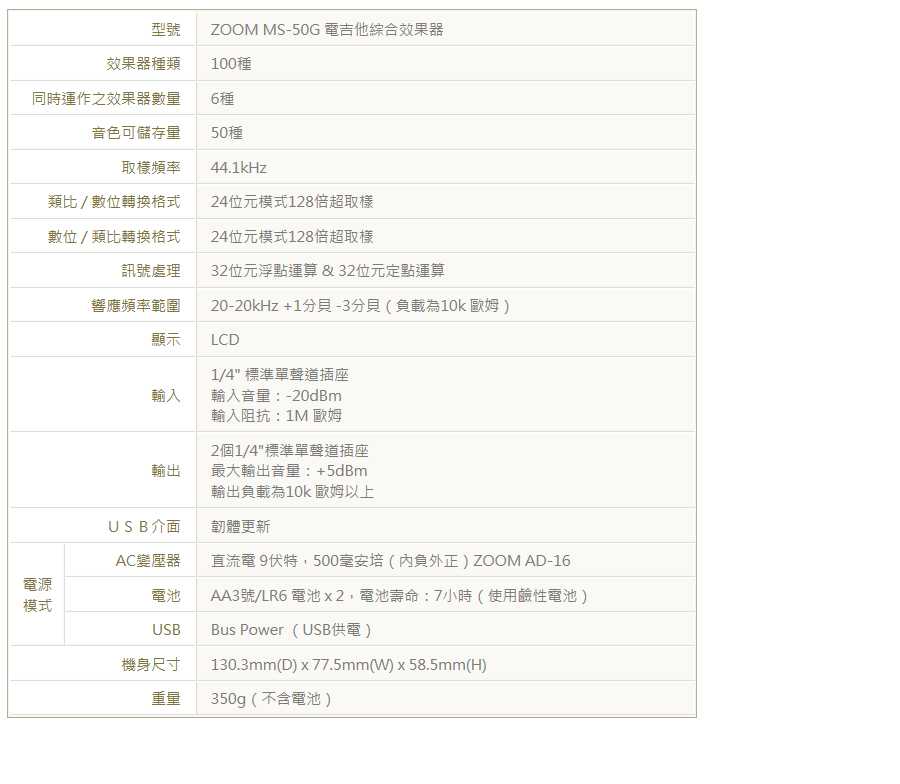Click the 數位 / 類比轉換格式 label
This screenshot has height=784, width=900.
click(x=114, y=237)
